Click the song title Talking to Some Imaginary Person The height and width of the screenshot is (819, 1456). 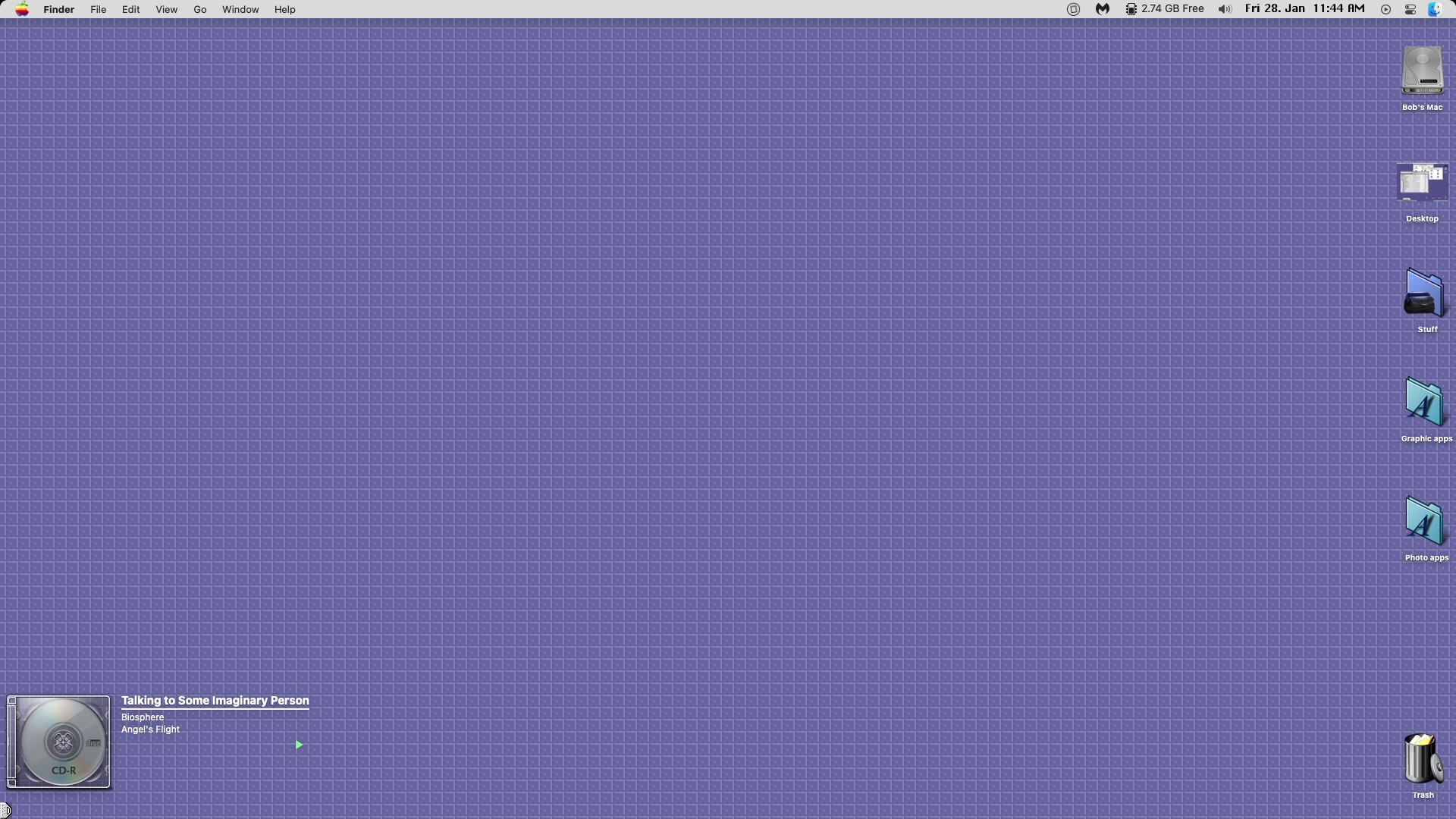(215, 701)
